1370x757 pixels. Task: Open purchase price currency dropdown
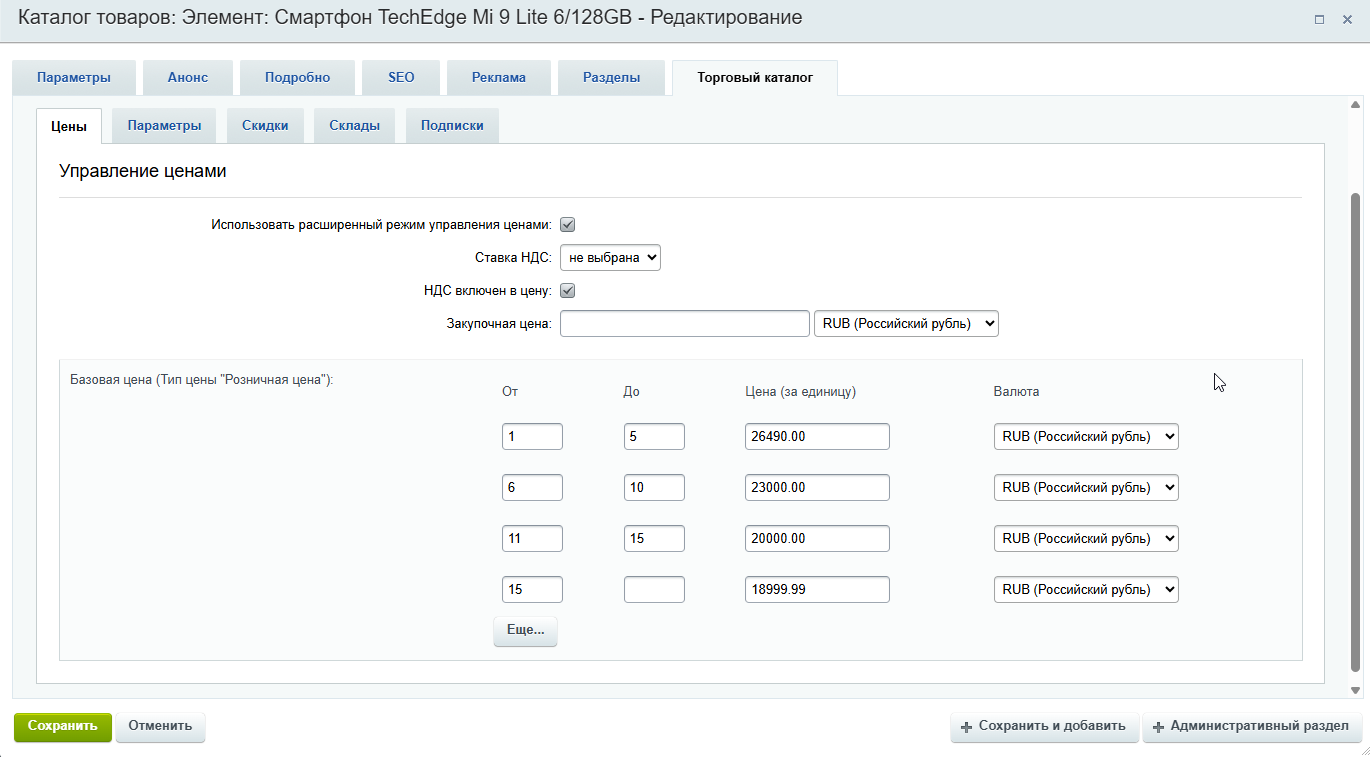906,324
